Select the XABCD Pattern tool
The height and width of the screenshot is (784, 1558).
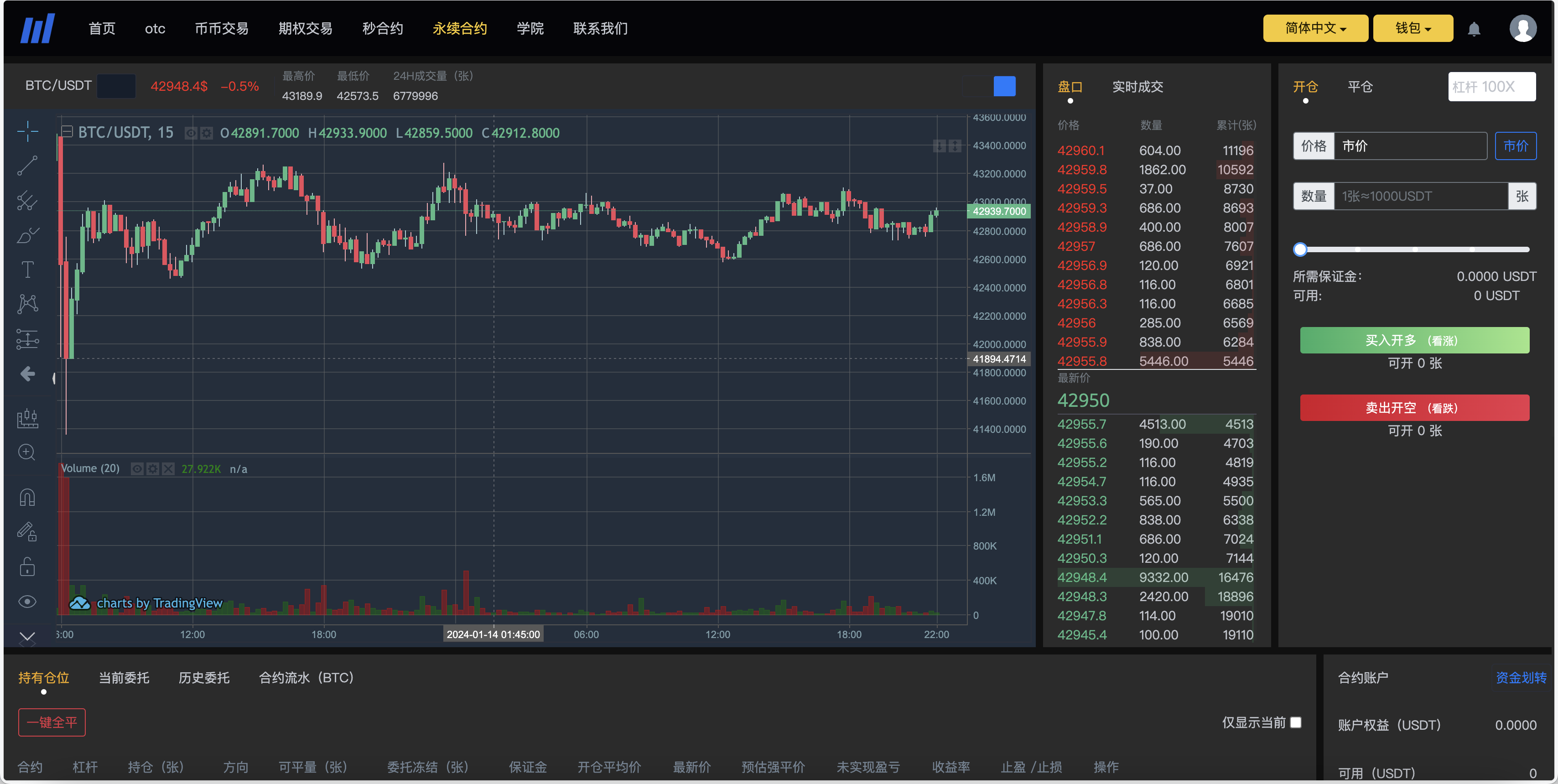pyautogui.click(x=27, y=303)
